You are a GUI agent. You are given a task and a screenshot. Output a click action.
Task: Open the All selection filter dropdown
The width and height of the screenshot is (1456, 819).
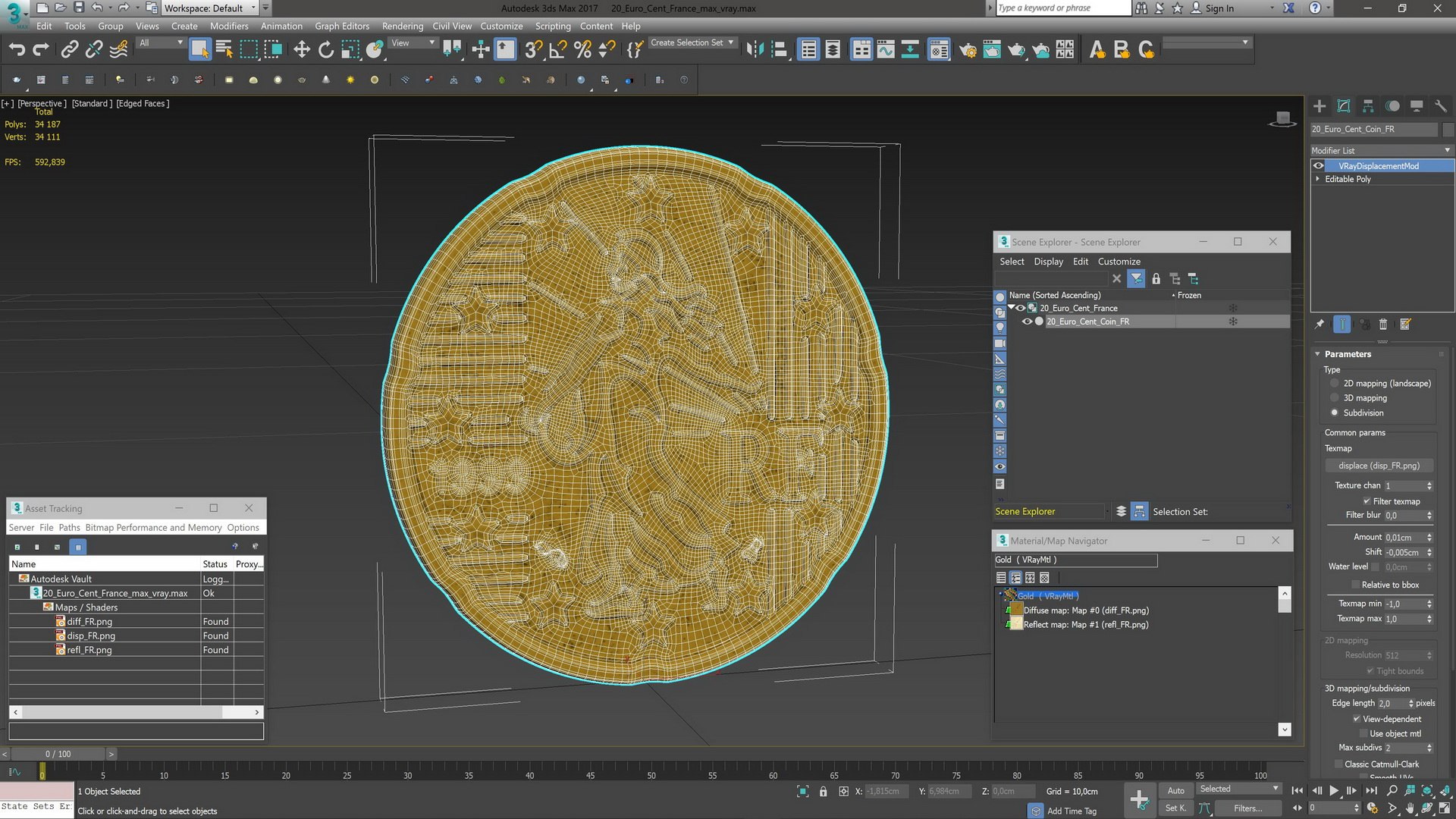161,43
